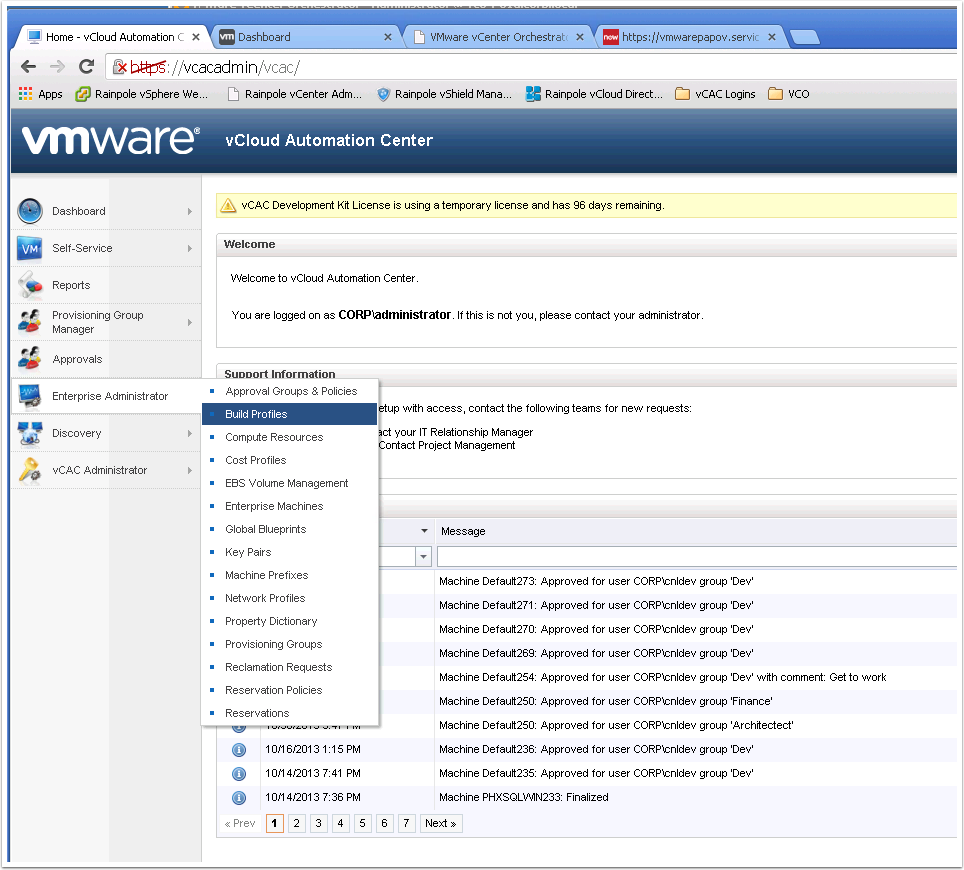Select Cost Profiles menu item
The width and height of the screenshot is (964, 870).
(x=290, y=460)
